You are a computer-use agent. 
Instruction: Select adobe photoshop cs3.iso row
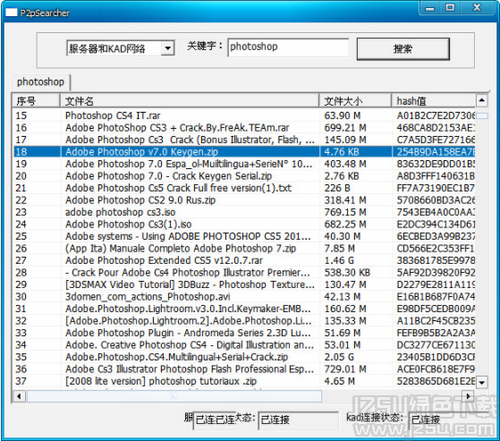click(244, 212)
